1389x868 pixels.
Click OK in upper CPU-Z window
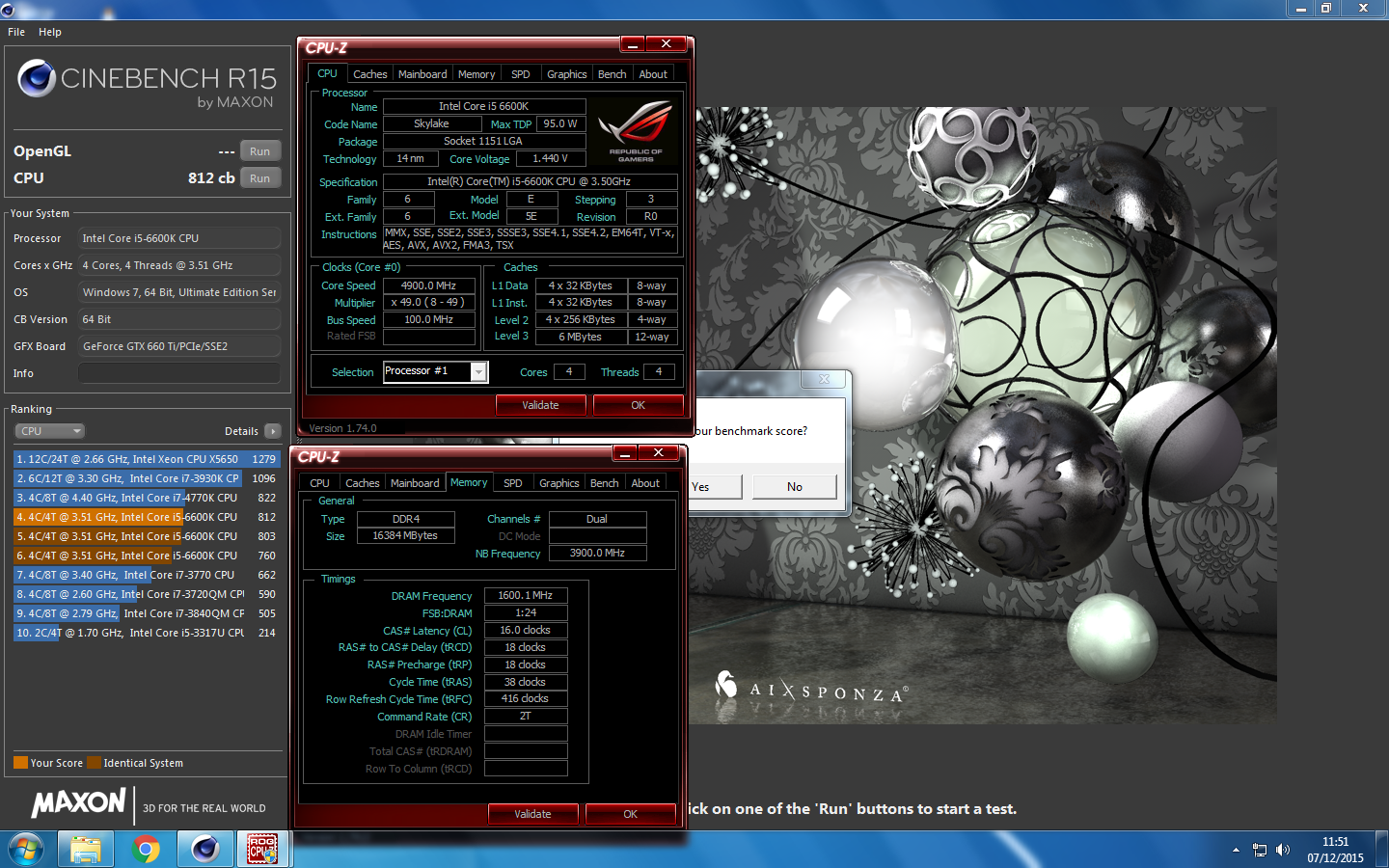[638, 405]
